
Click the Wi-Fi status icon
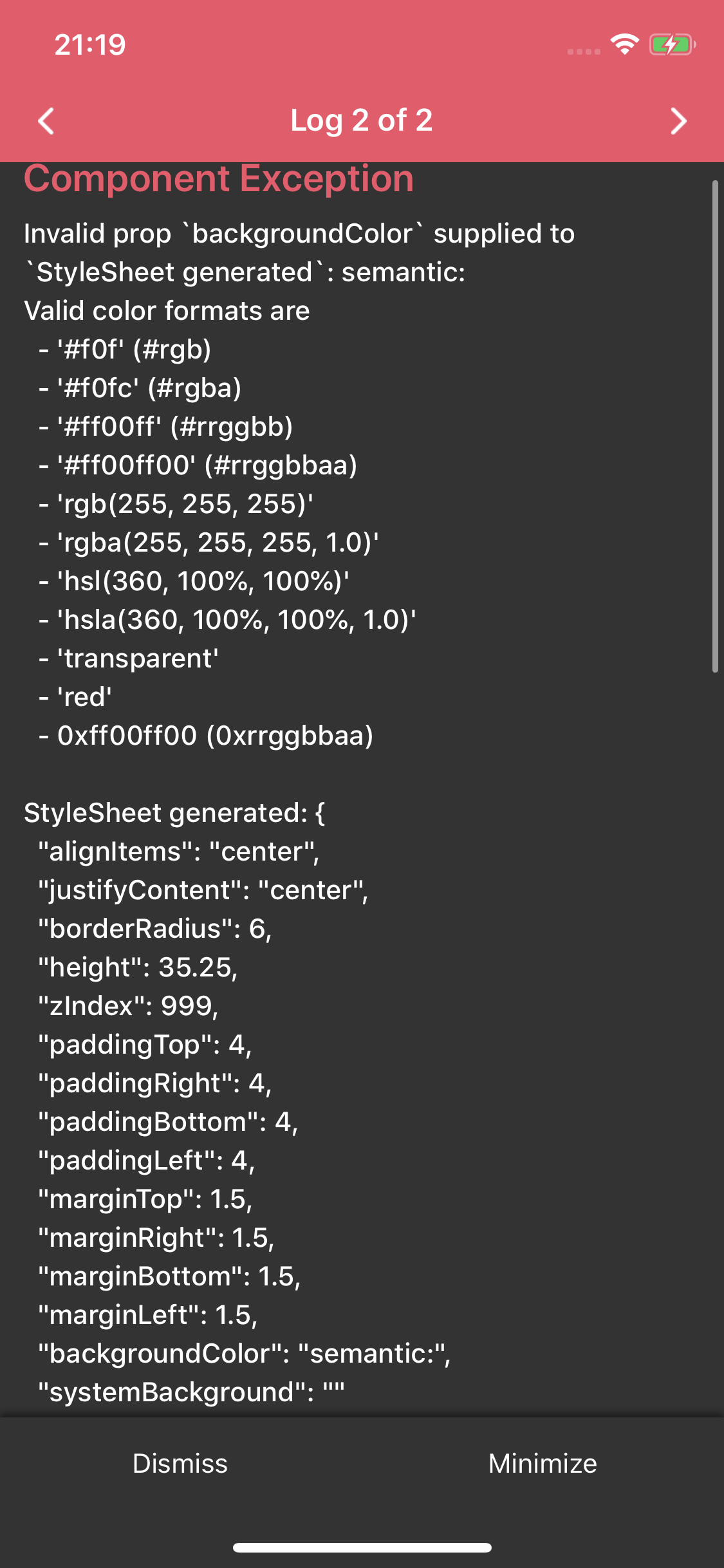[x=622, y=44]
